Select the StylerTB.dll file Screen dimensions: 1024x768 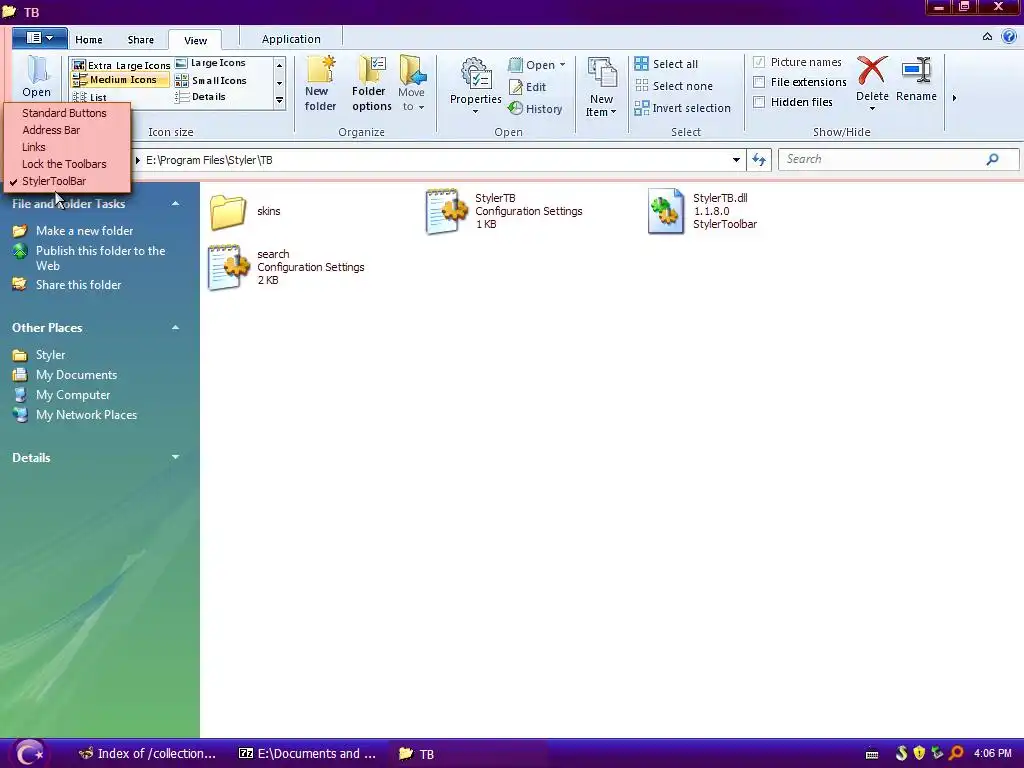coord(703,211)
